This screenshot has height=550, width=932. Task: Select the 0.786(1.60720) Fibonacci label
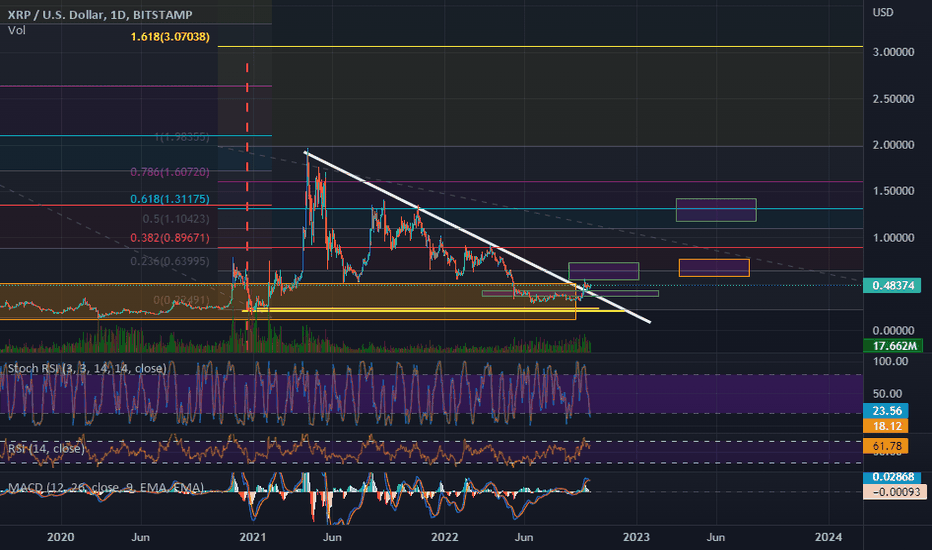pos(170,172)
